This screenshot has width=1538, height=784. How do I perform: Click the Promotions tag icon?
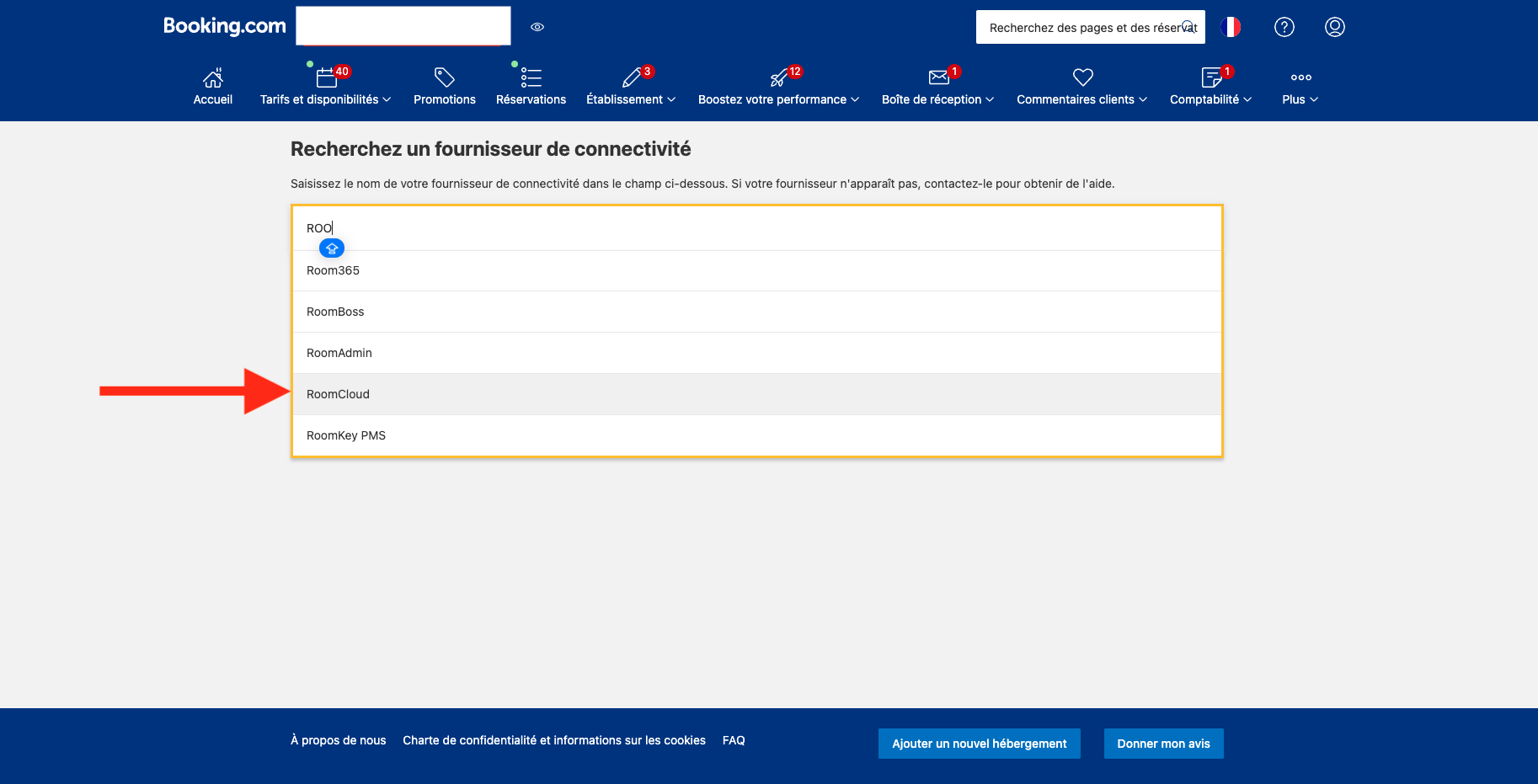coord(445,78)
